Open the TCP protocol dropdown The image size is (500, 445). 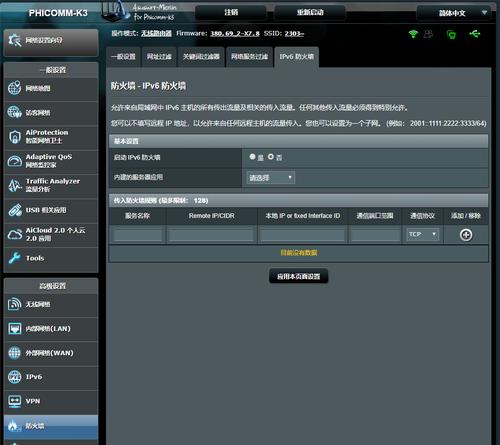[x=422, y=234]
